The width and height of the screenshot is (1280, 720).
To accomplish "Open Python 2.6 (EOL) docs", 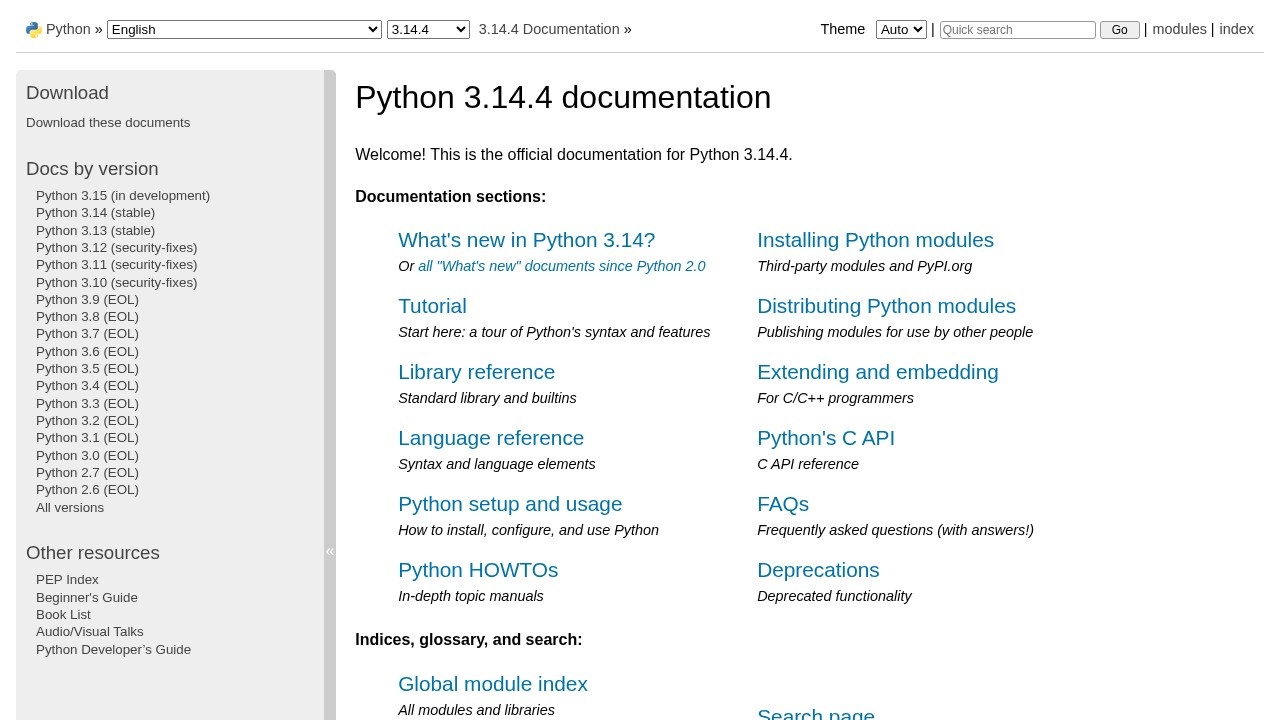I will tap(87, 490).
